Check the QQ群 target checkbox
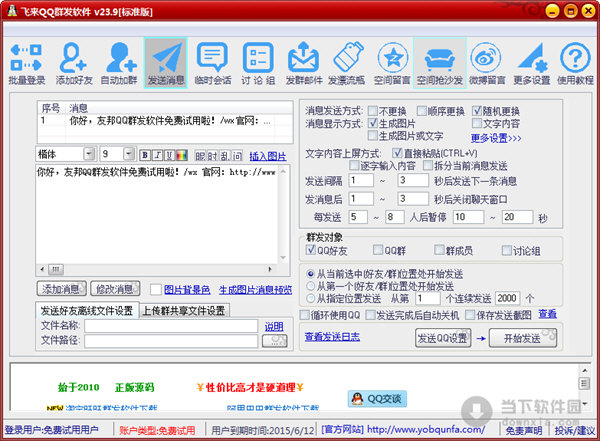This screenshot has width=600, height=441. (378, 250)
